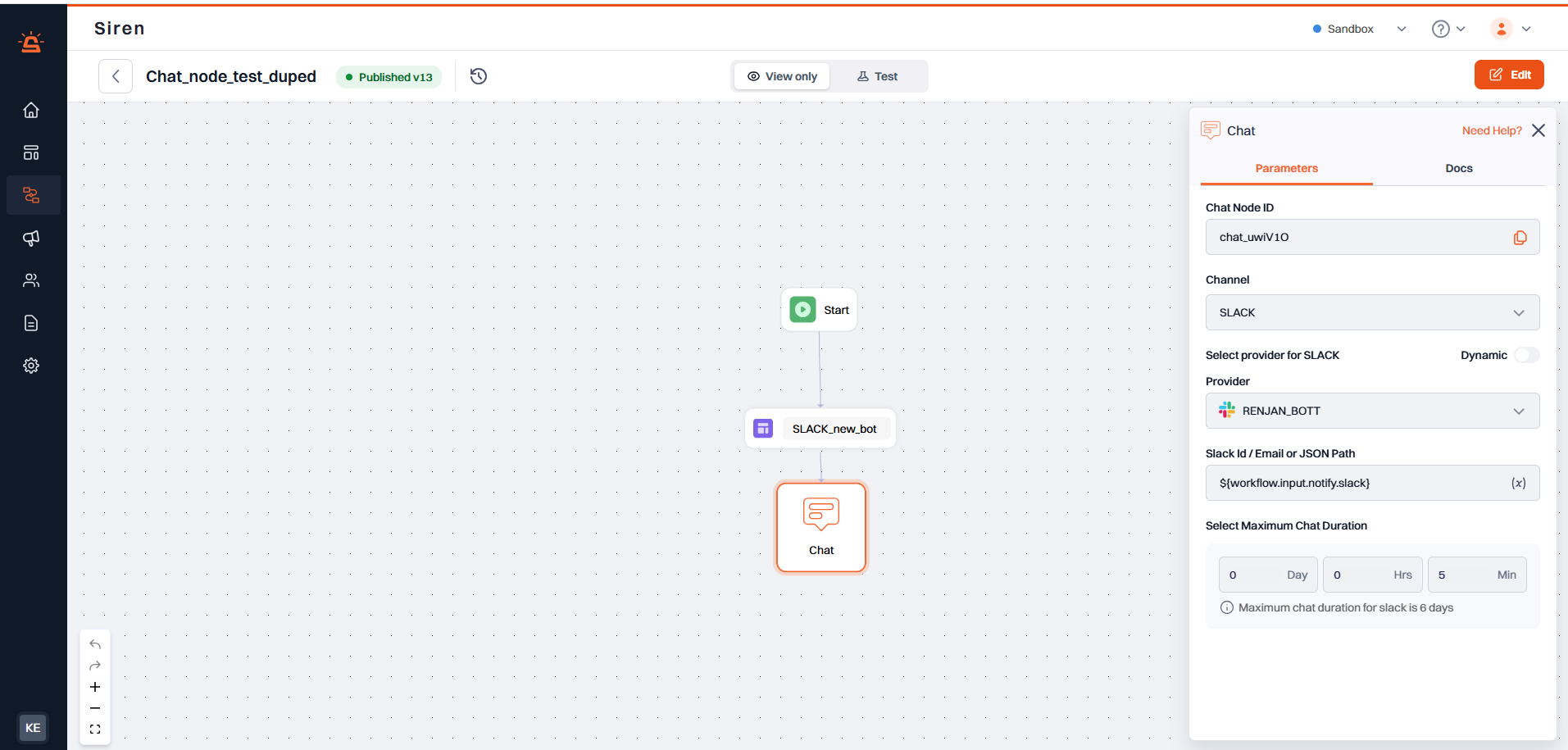Viewport: 1568px width, 750px height.
Task: Redo canvas action
Action: click(x=95, y=666)
